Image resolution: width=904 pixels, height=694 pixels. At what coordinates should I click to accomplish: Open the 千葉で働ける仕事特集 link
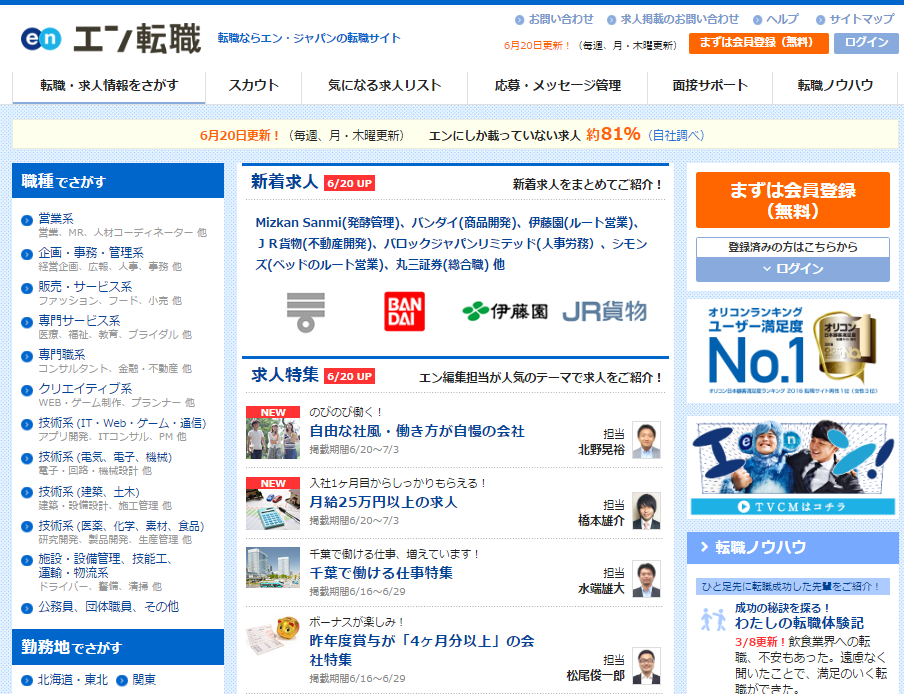(381, 573)
